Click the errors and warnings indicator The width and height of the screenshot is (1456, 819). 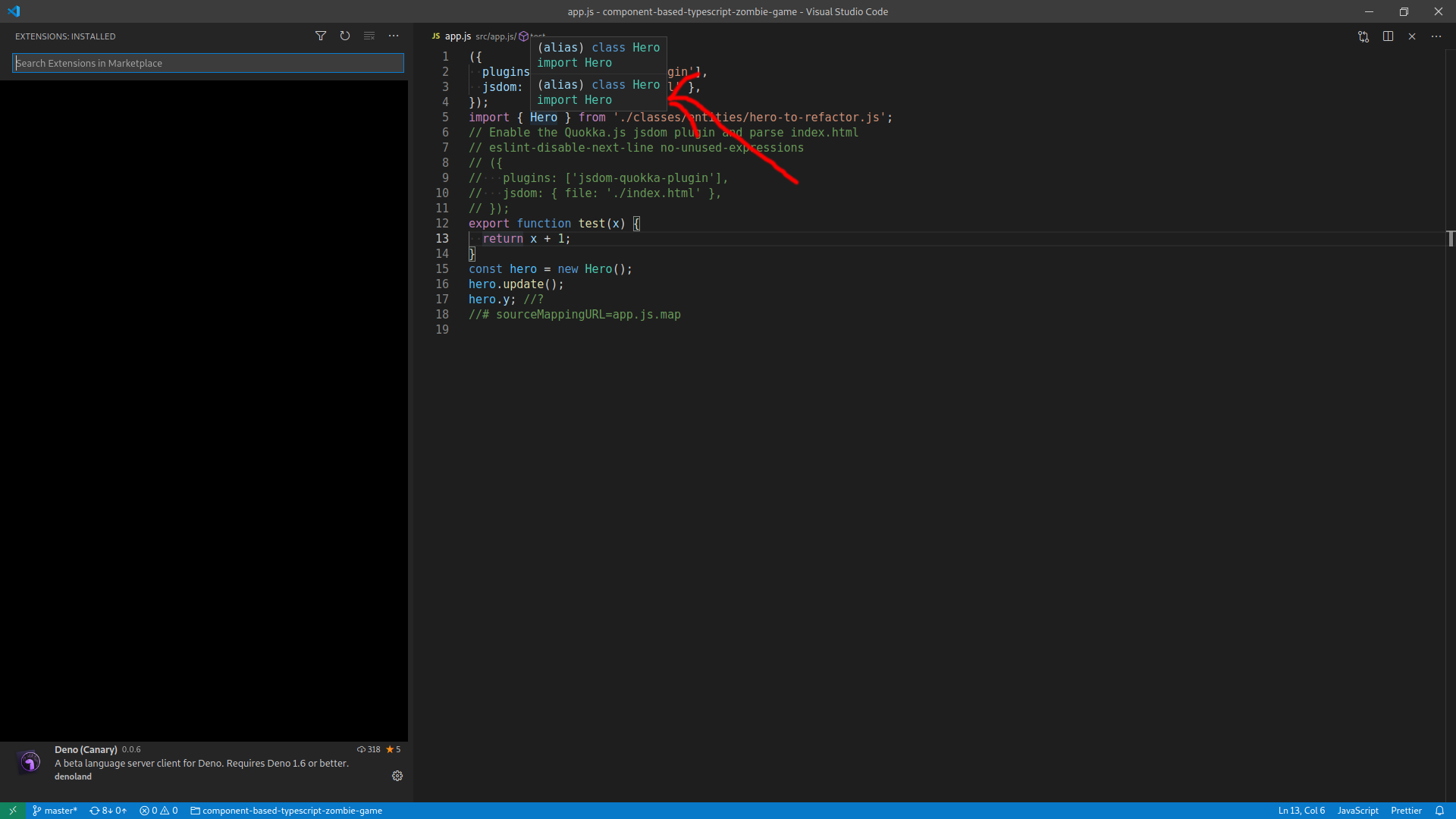[158, 811]
